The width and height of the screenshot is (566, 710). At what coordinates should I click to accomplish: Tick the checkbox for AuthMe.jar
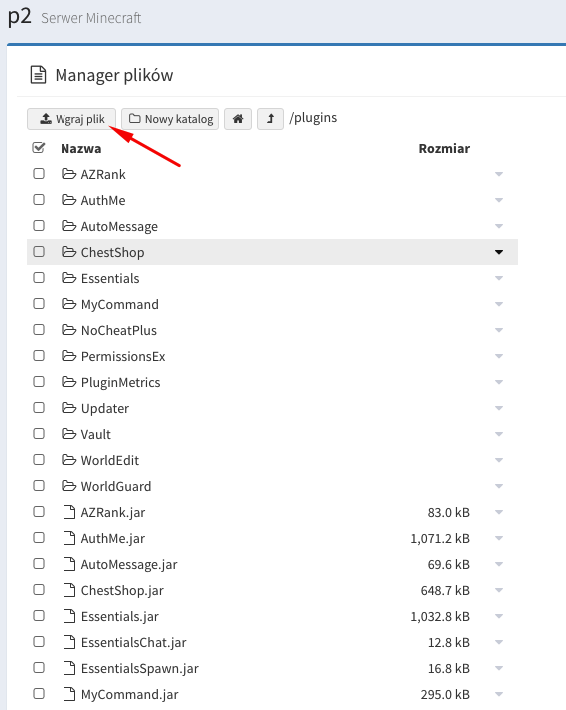pyautogui.click(x=39, y=537)
